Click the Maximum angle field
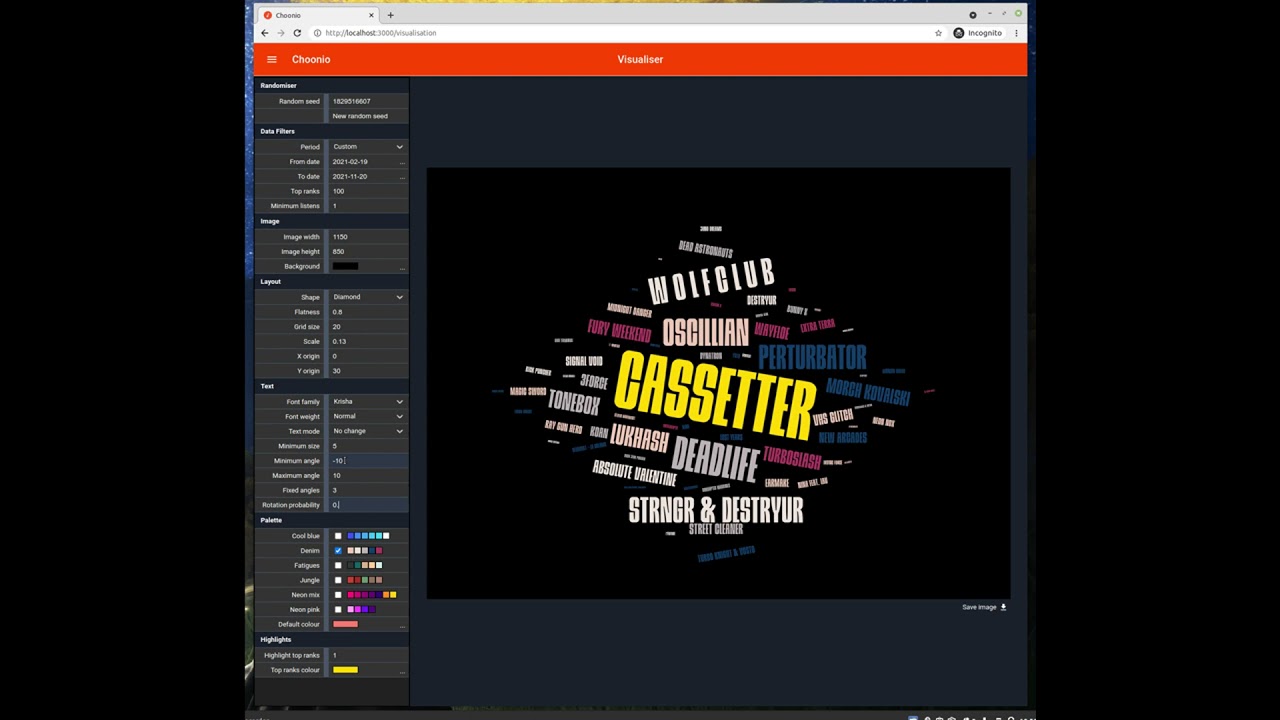 (x=368, y=476)
